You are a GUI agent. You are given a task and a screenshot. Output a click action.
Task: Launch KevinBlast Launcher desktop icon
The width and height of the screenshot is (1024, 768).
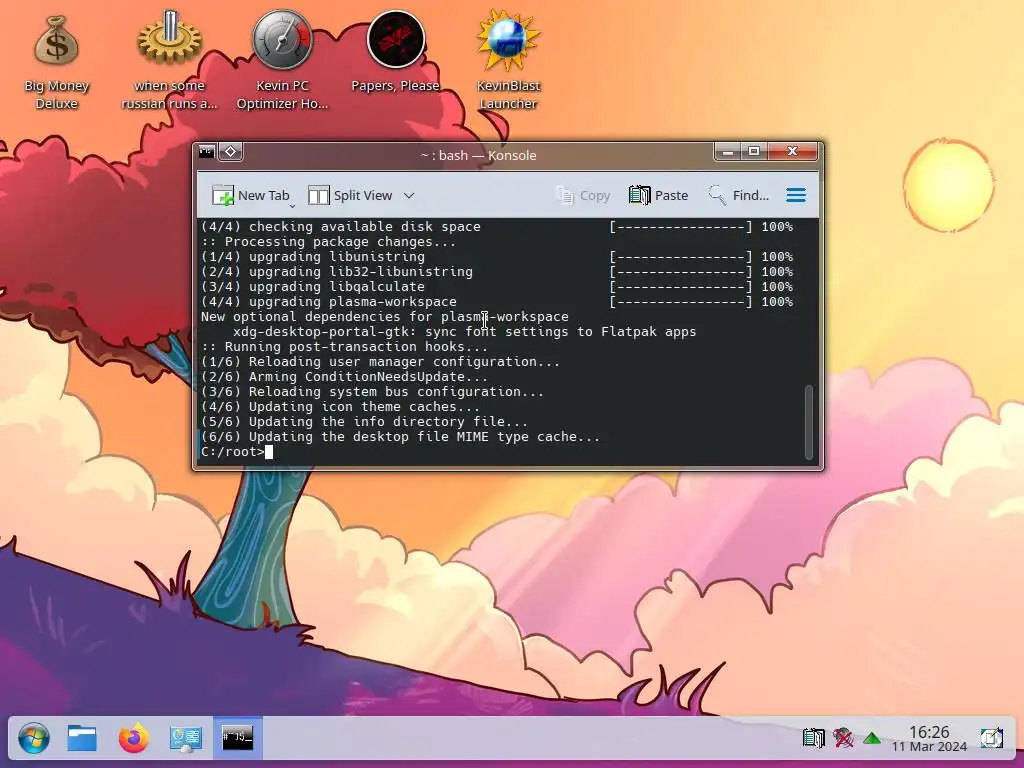[508, 60]
